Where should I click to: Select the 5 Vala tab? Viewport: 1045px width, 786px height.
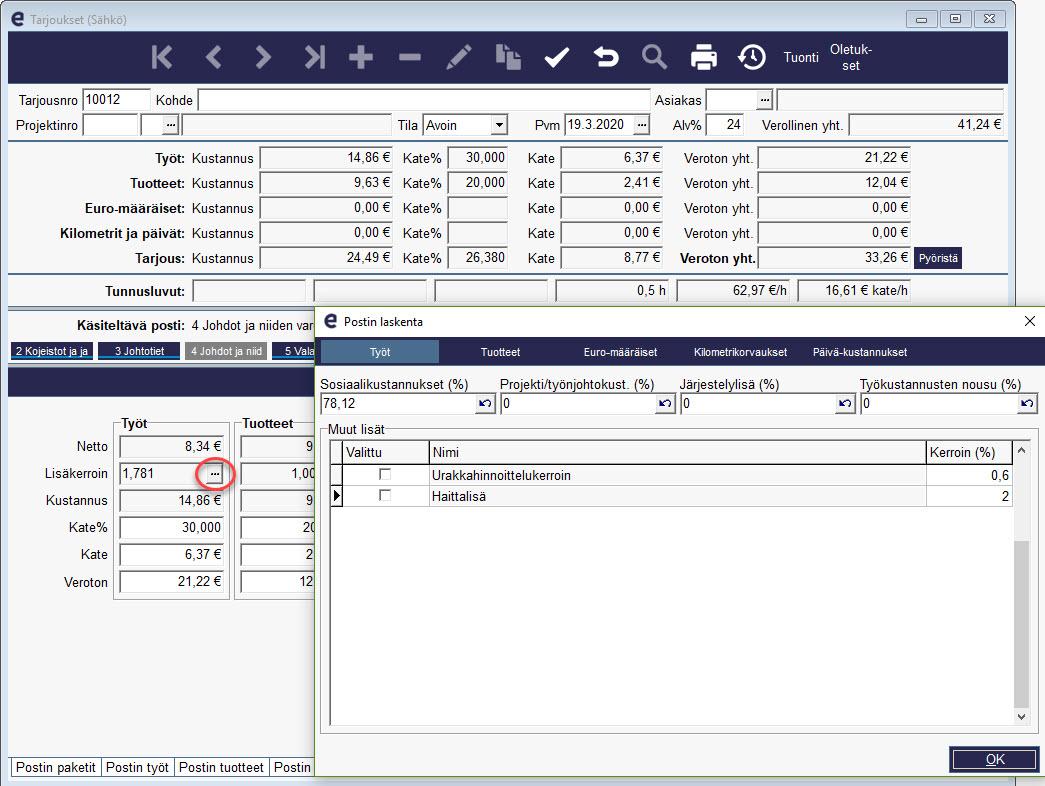pos(294,351)
